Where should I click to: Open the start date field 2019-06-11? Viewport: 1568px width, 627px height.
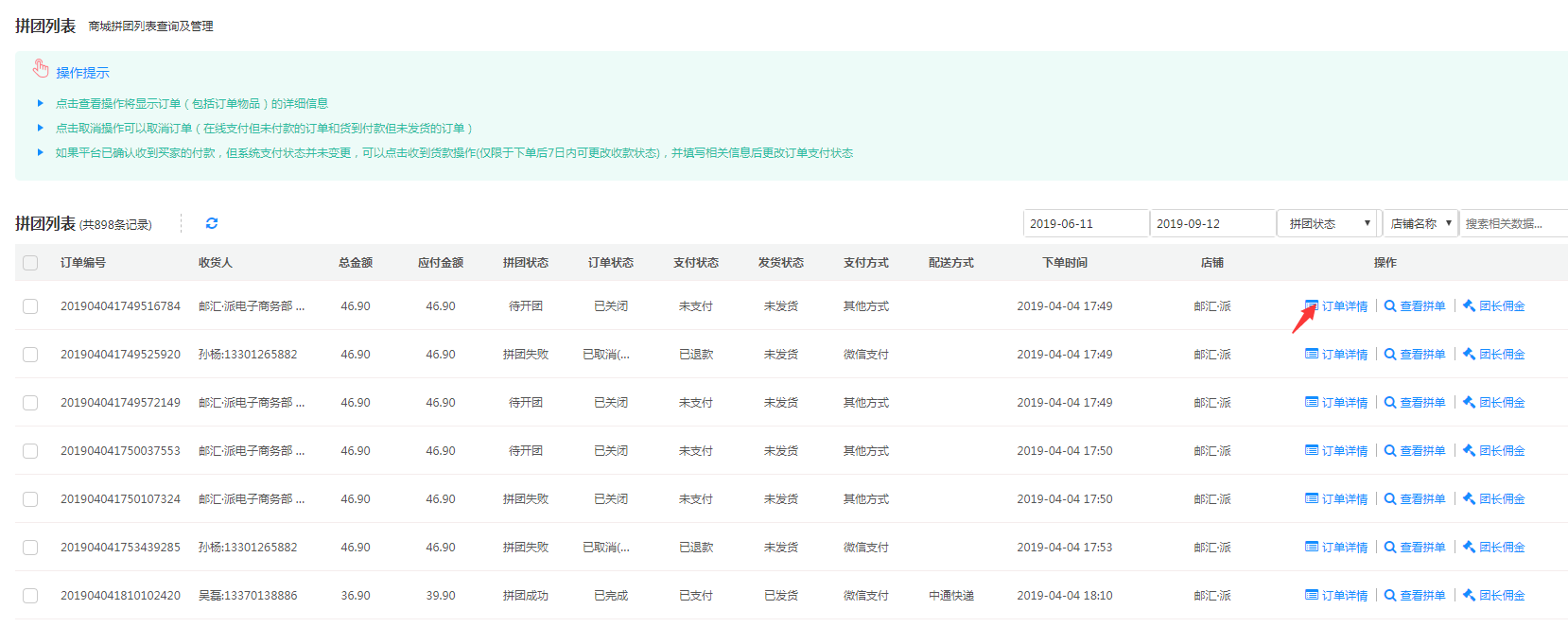click(1085, 224)
